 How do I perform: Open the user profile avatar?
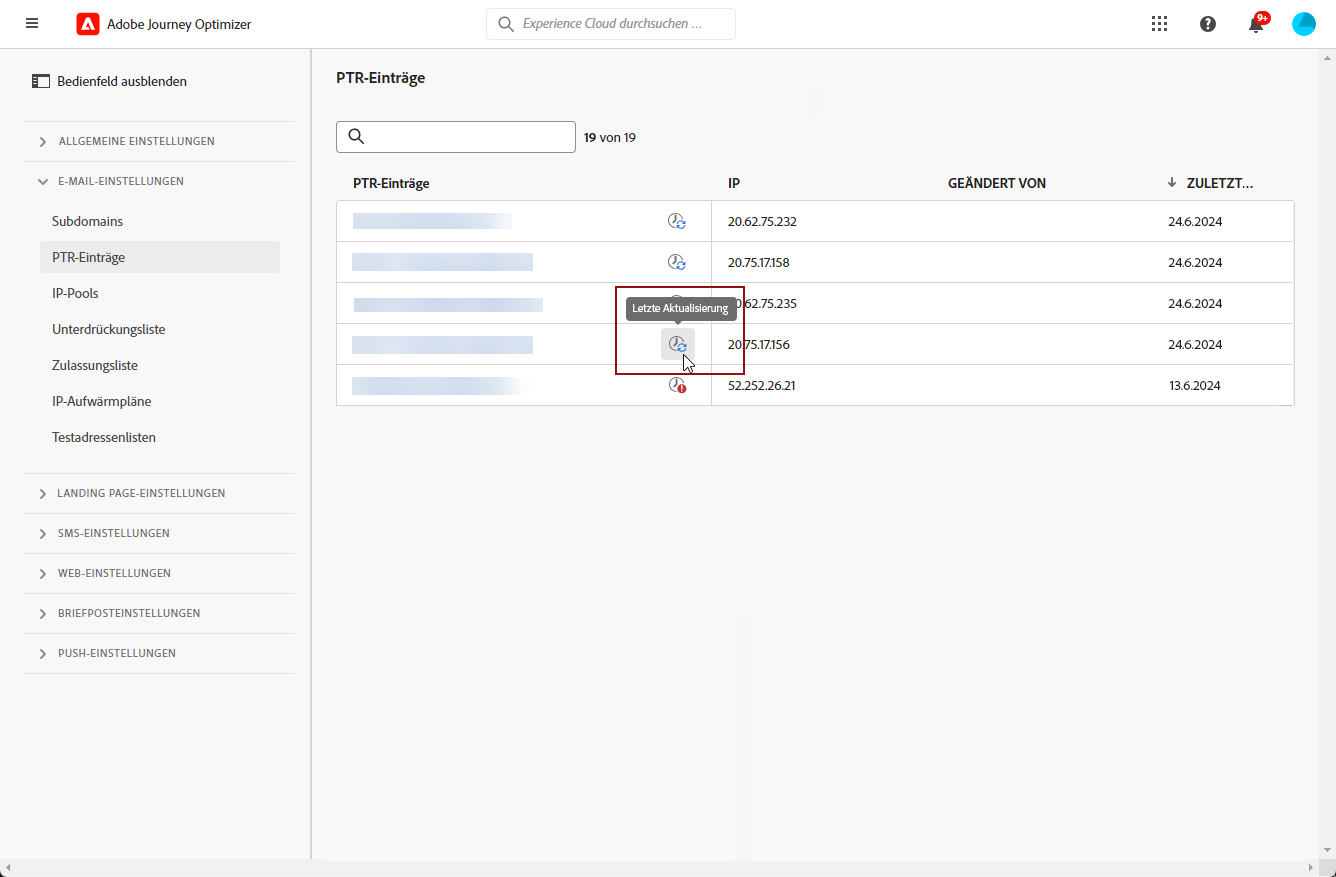coord(1304,24)
